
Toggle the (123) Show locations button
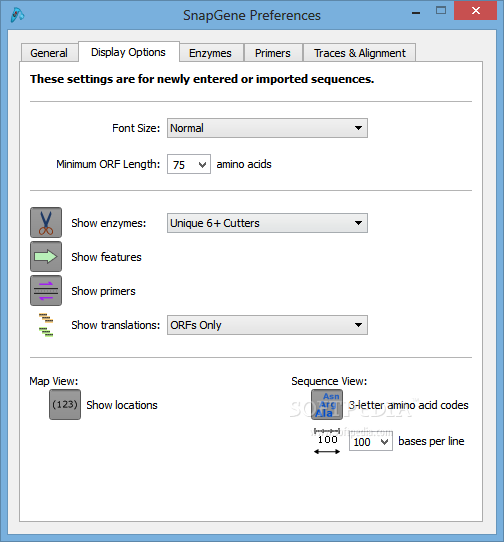tap(65, 404)
